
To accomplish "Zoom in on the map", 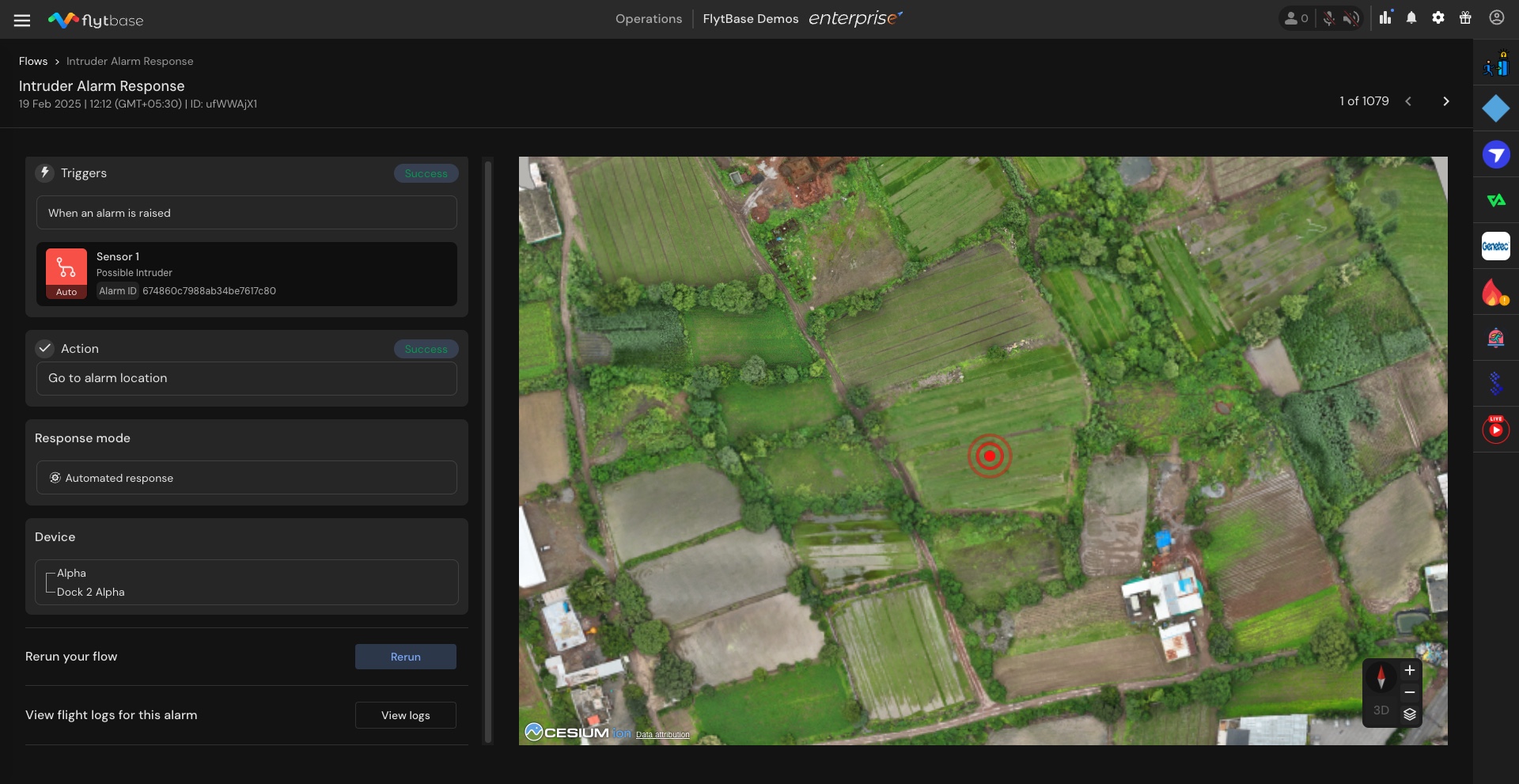I will point(1410,671).
